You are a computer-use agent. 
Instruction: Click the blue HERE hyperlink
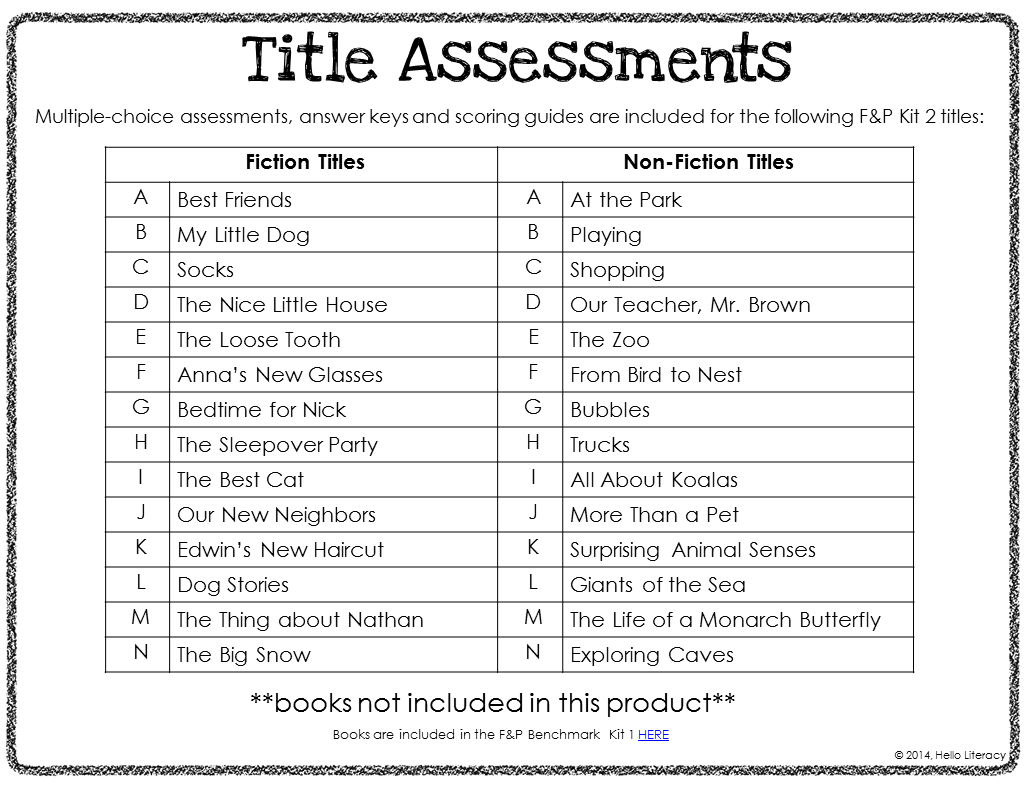653,735
